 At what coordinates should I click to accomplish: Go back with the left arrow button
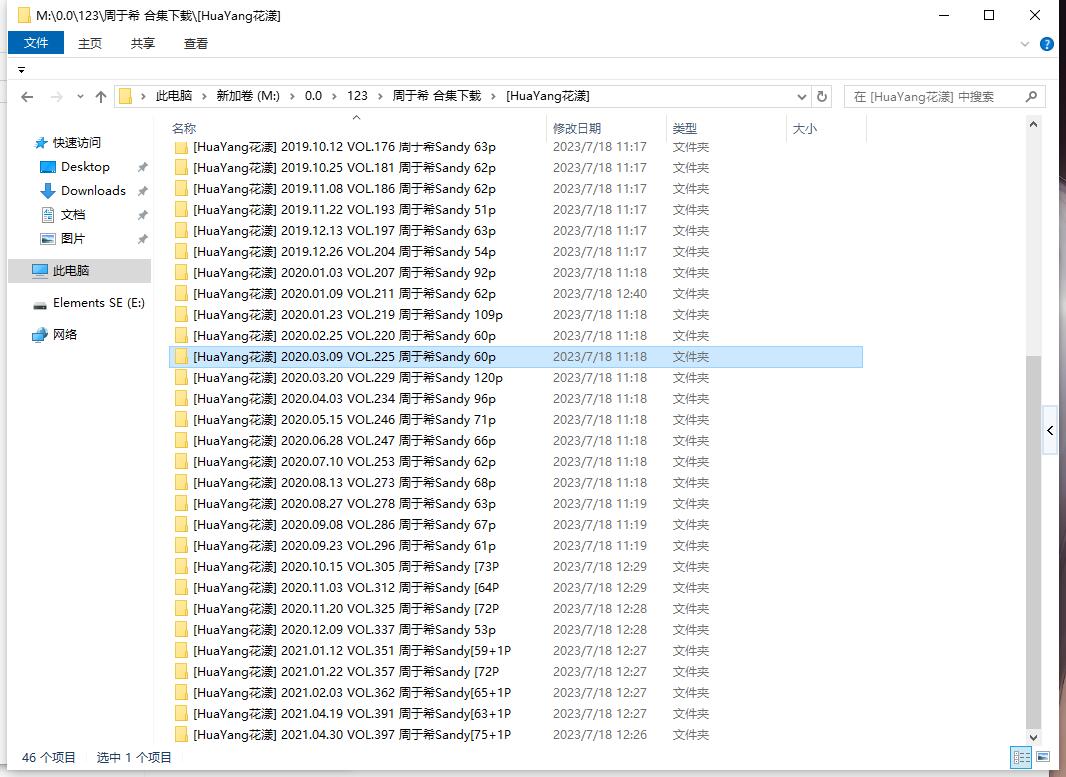click(x=27, y=97)
